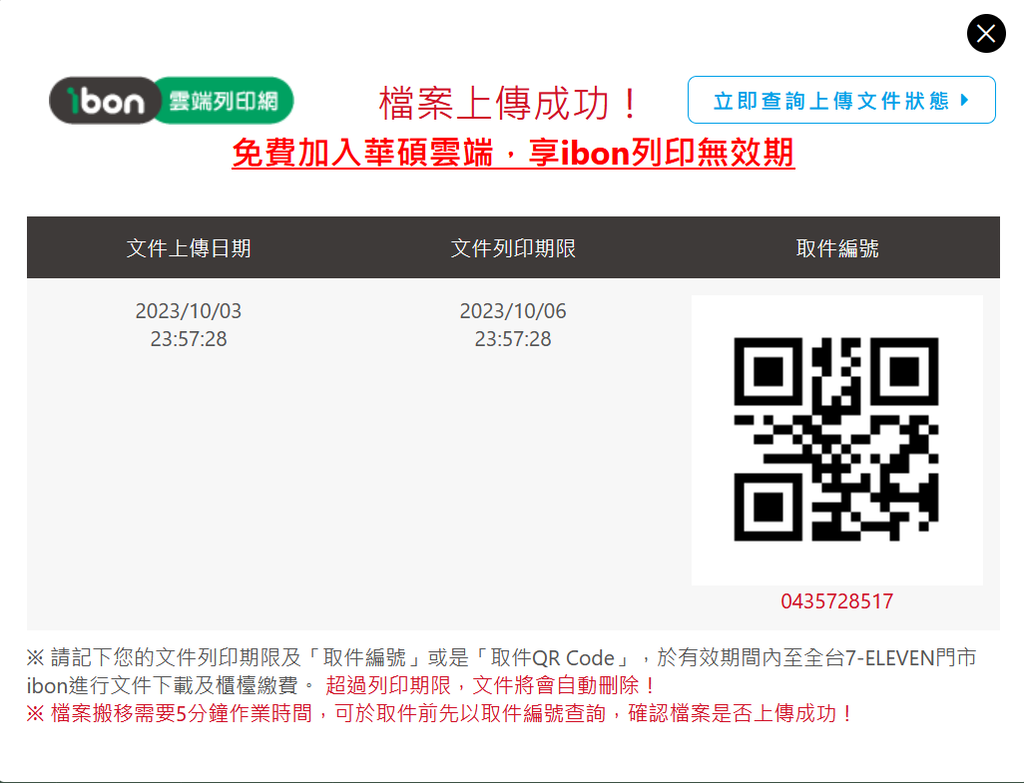Open the 免費加入華碩雲端 promotional link
Screen dimensions: 1024x784
pos(513,153)
